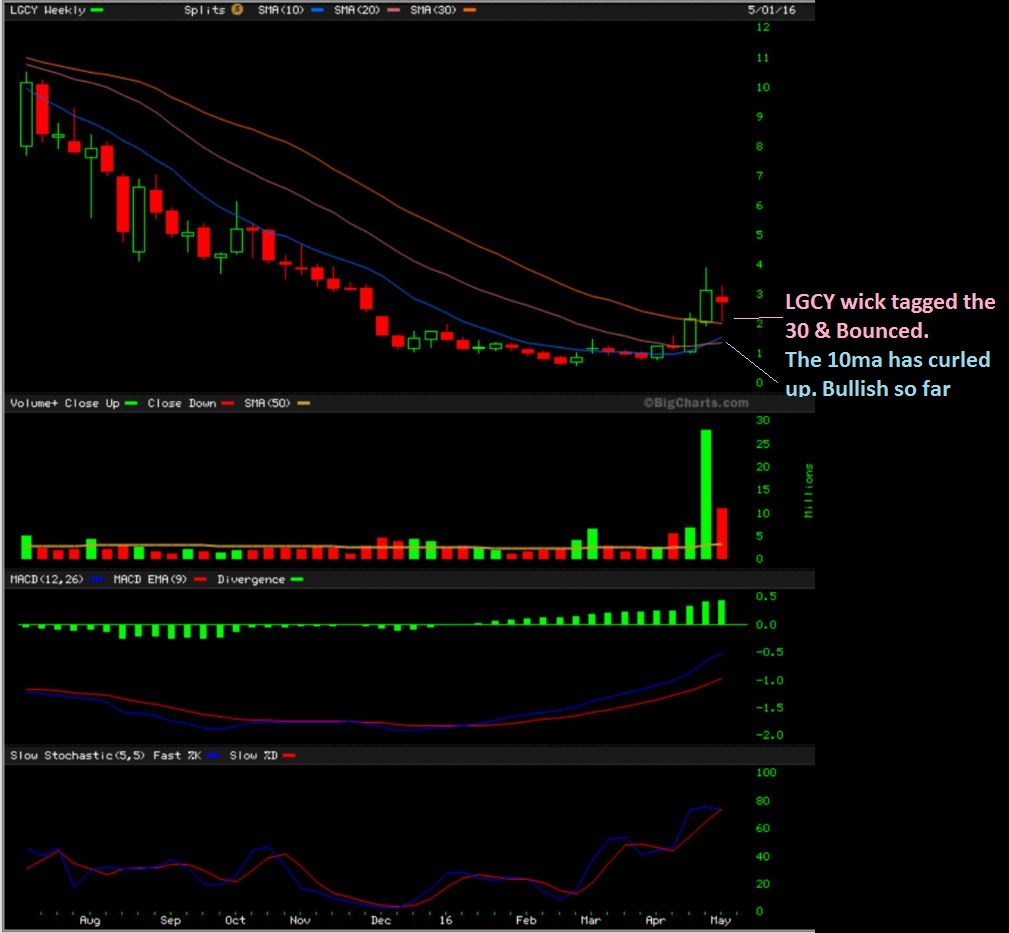Click the pink 'LGCY wick tagged the 30' annotation
The width and height of the screenshot is (1009, 933).
pos(889,314)
